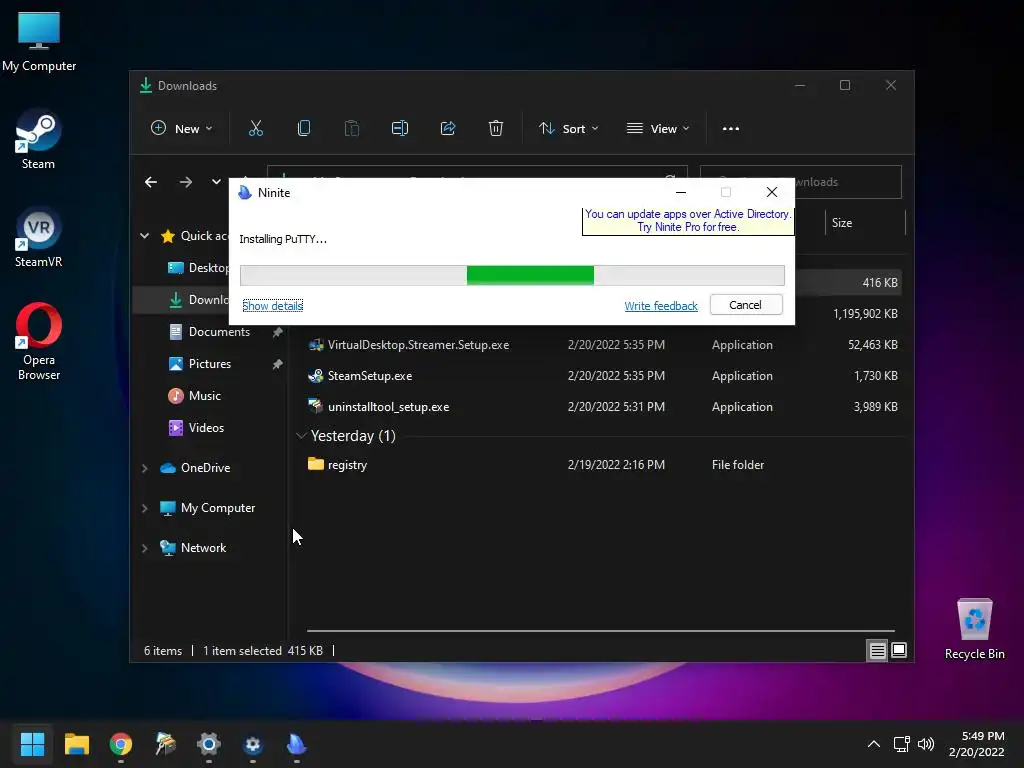Expand My Computer in navigation pane
The image size is (1024, 768).
(144, 508)
